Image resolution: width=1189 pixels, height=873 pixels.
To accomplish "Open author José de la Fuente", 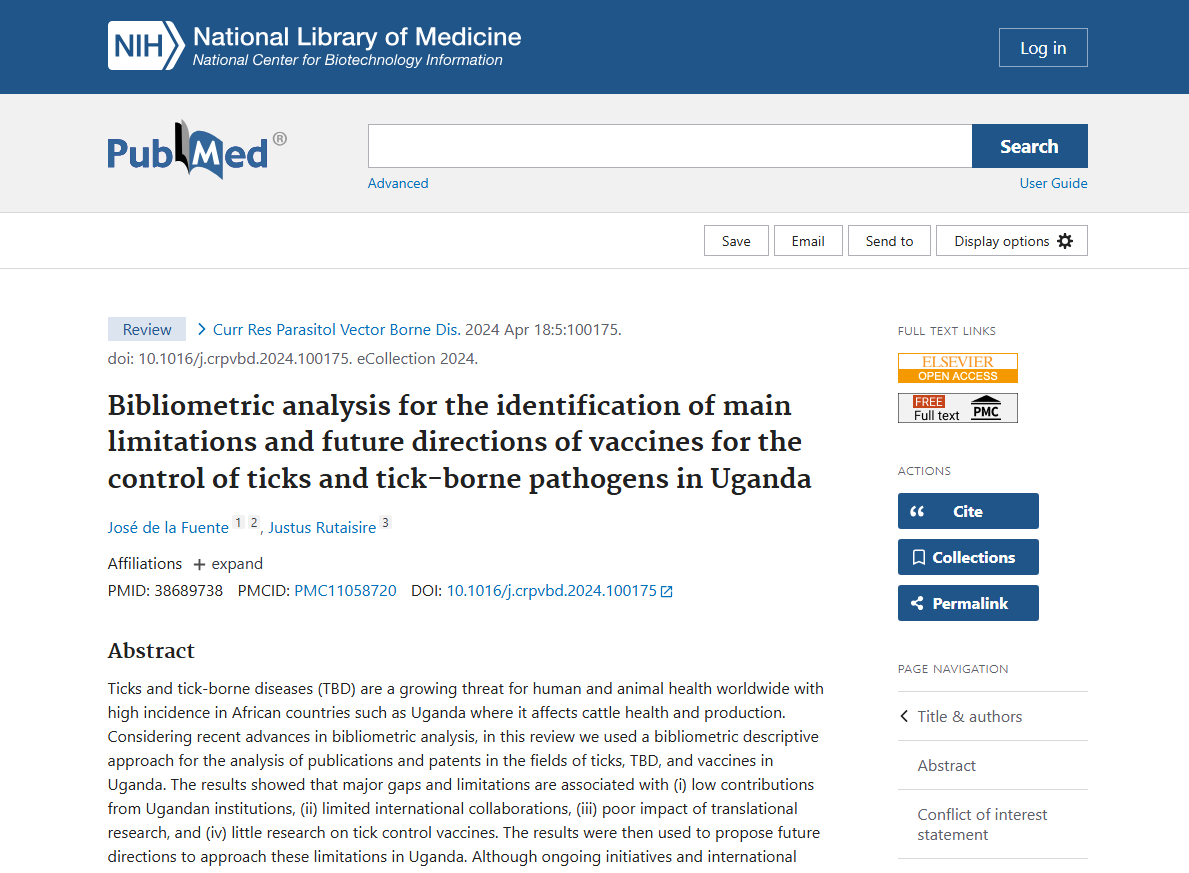I will click(x=168, y=527).
